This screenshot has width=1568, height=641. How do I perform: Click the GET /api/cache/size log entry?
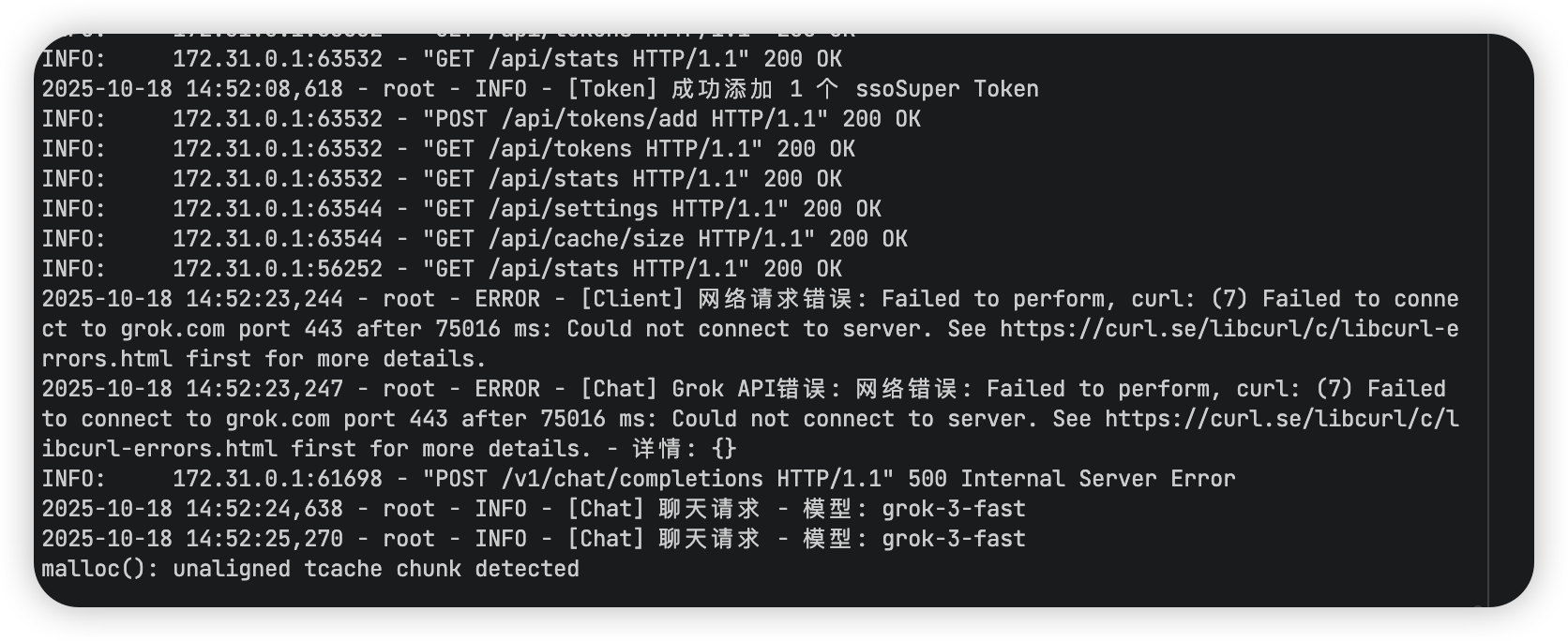(475, 239)
